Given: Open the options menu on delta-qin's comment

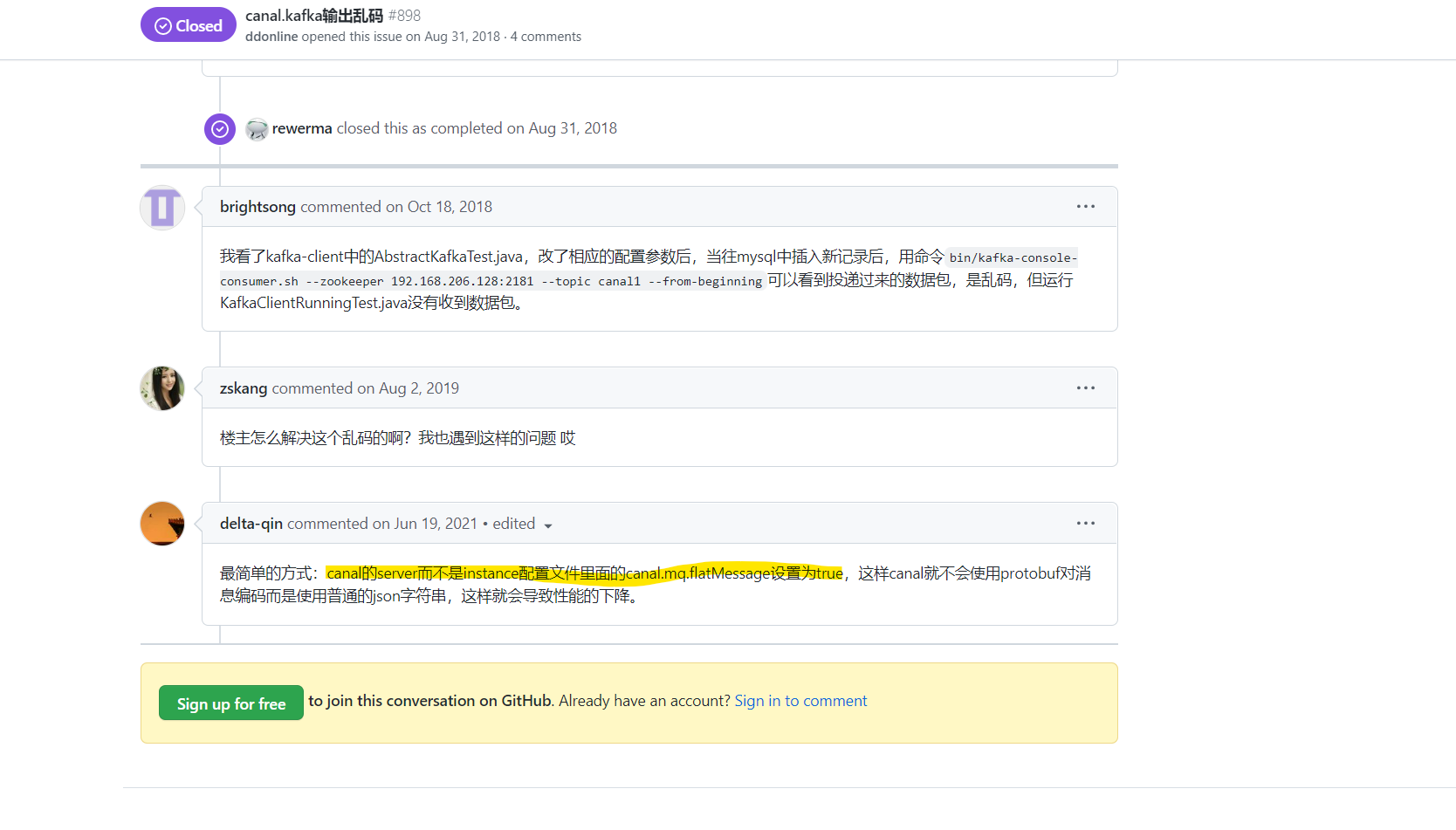Looking at the screenshot, I should (x=1085, y=524).
